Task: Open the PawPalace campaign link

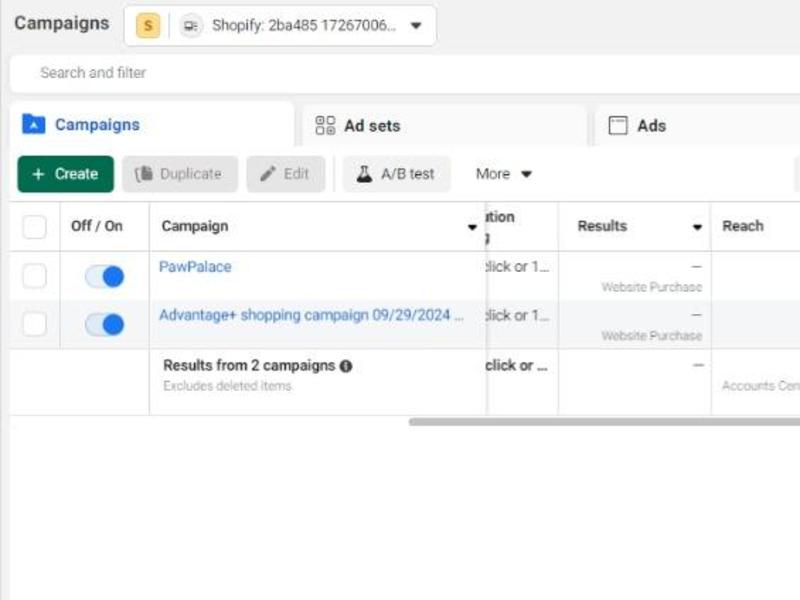Action: point(195,266)
